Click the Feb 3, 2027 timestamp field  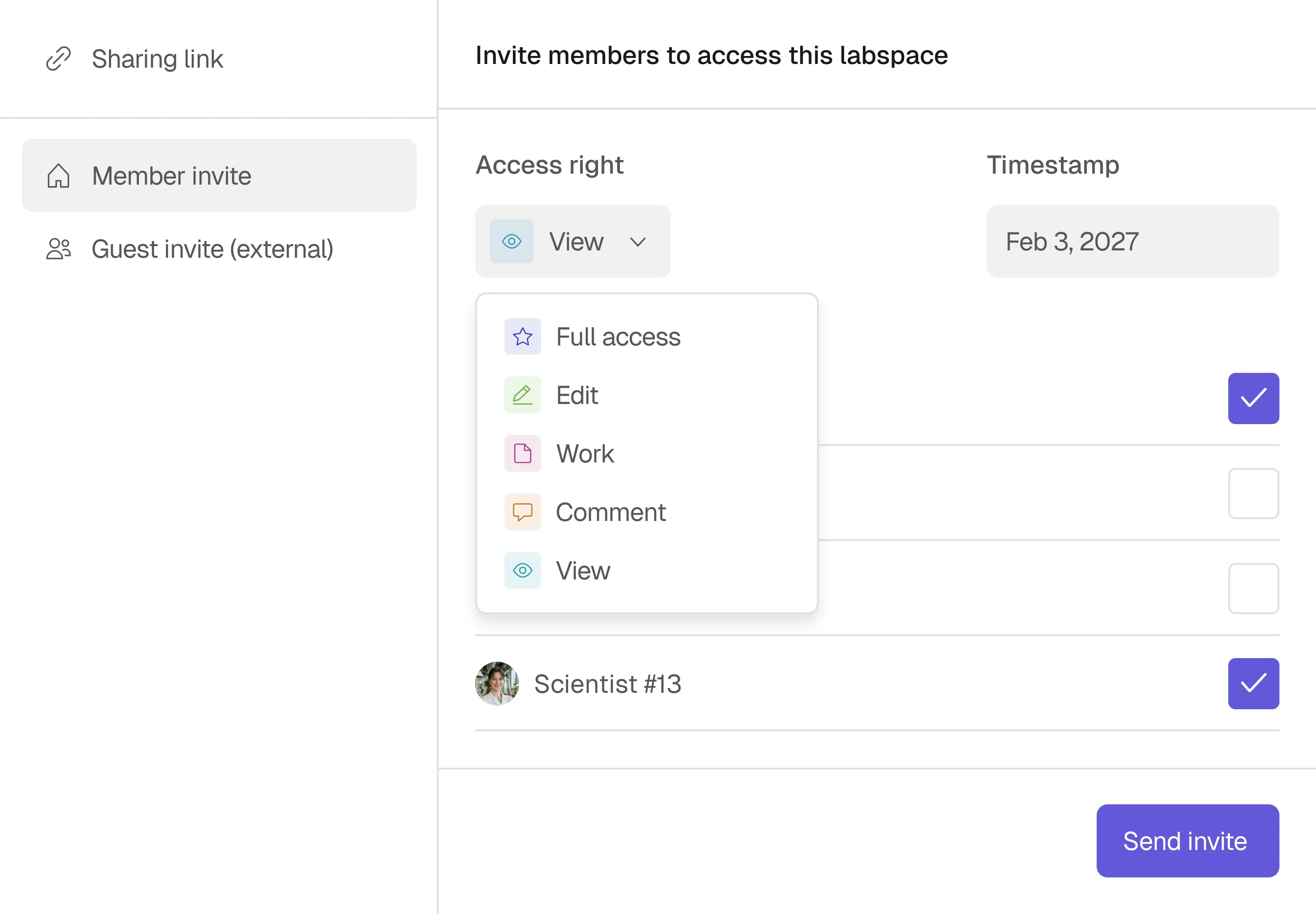(x=1132, y=241)
